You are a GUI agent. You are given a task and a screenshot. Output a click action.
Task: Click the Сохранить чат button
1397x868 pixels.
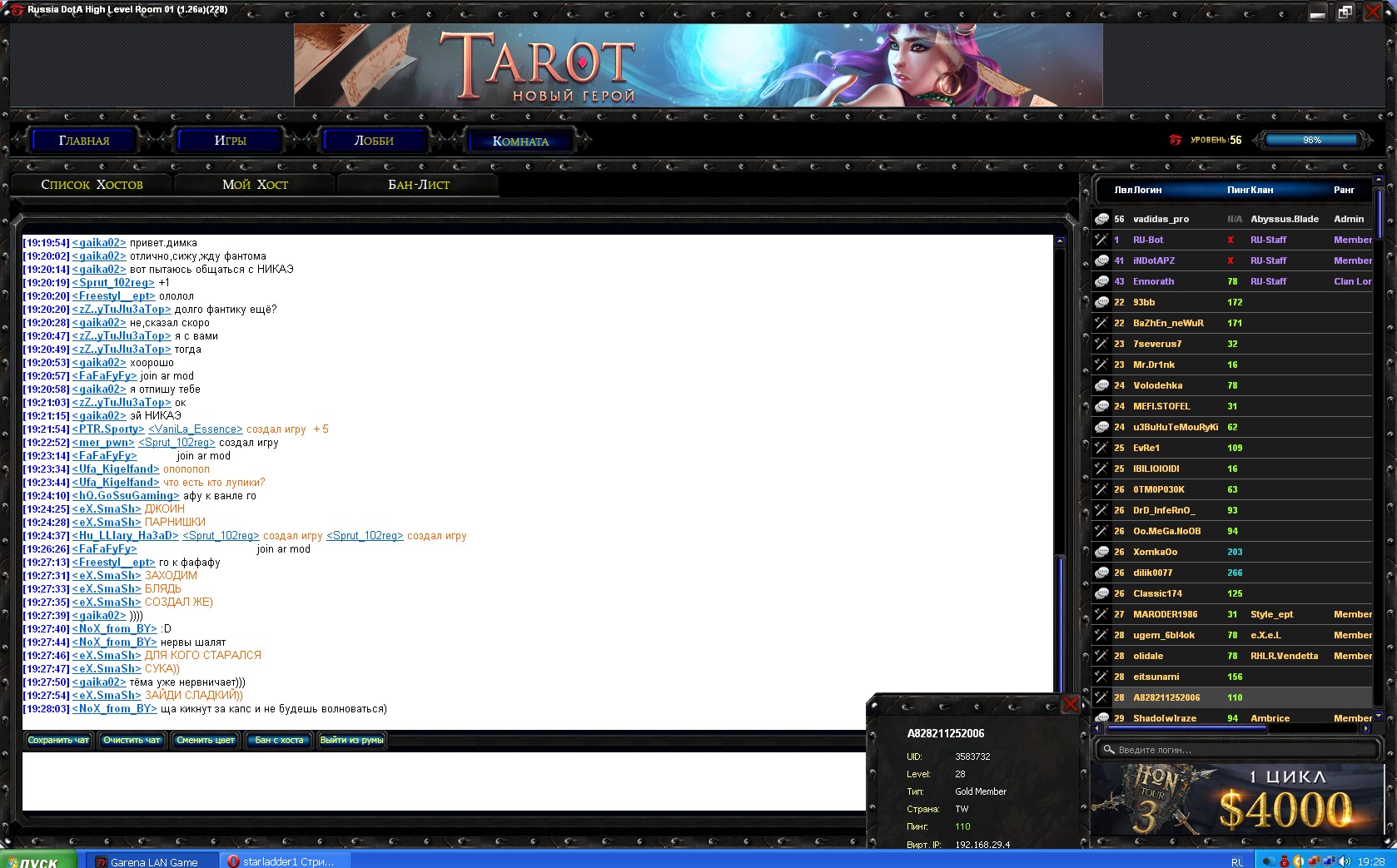(x=58, y=740)
